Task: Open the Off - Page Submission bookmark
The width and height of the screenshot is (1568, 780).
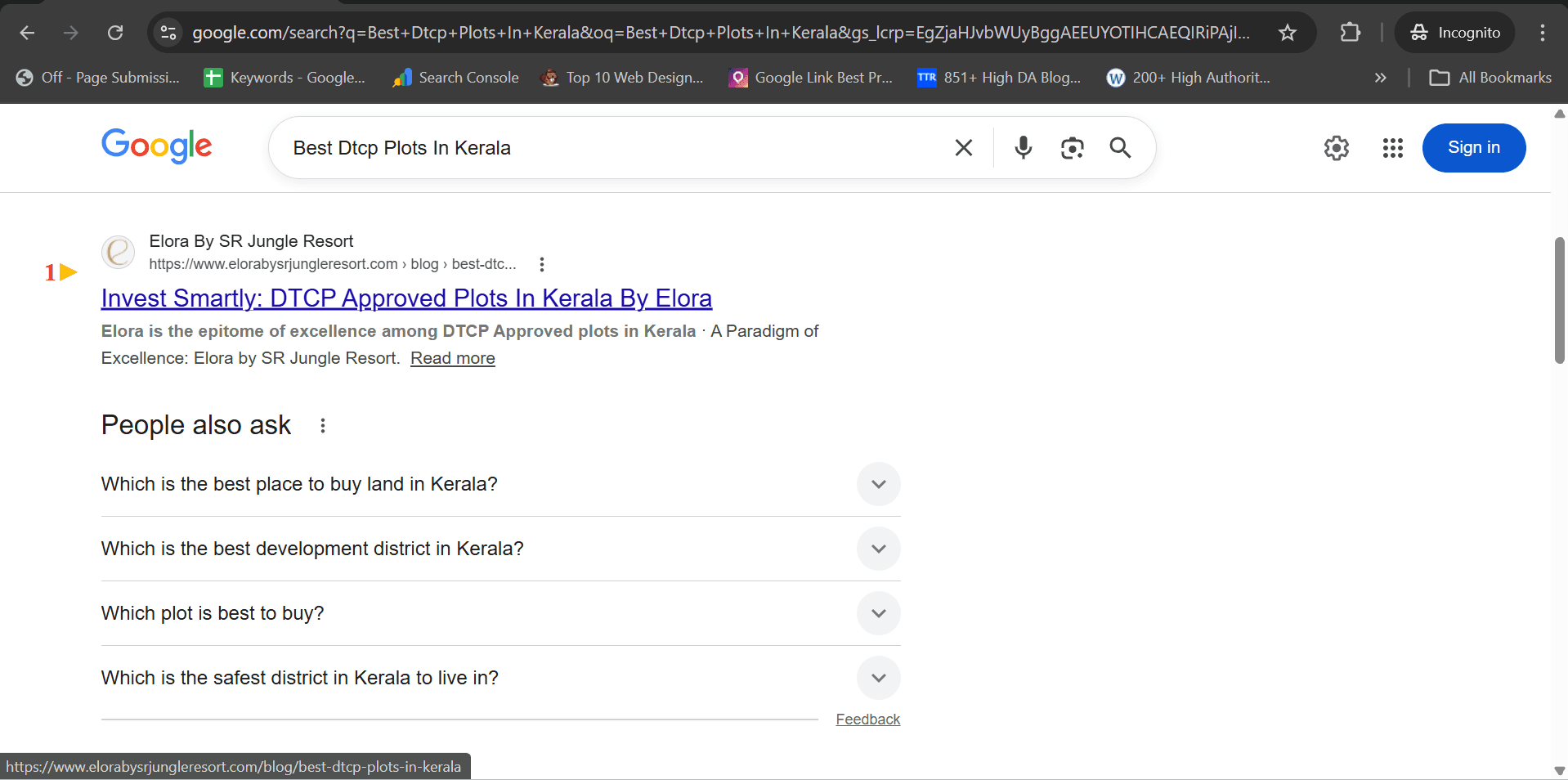Action: point(98,78)
